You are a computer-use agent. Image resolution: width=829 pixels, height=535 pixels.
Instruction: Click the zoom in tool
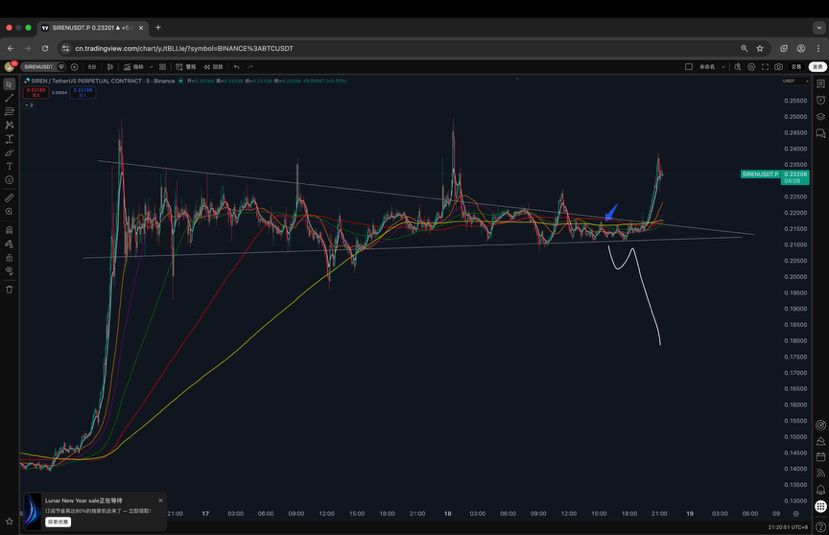tap(9, 211)
